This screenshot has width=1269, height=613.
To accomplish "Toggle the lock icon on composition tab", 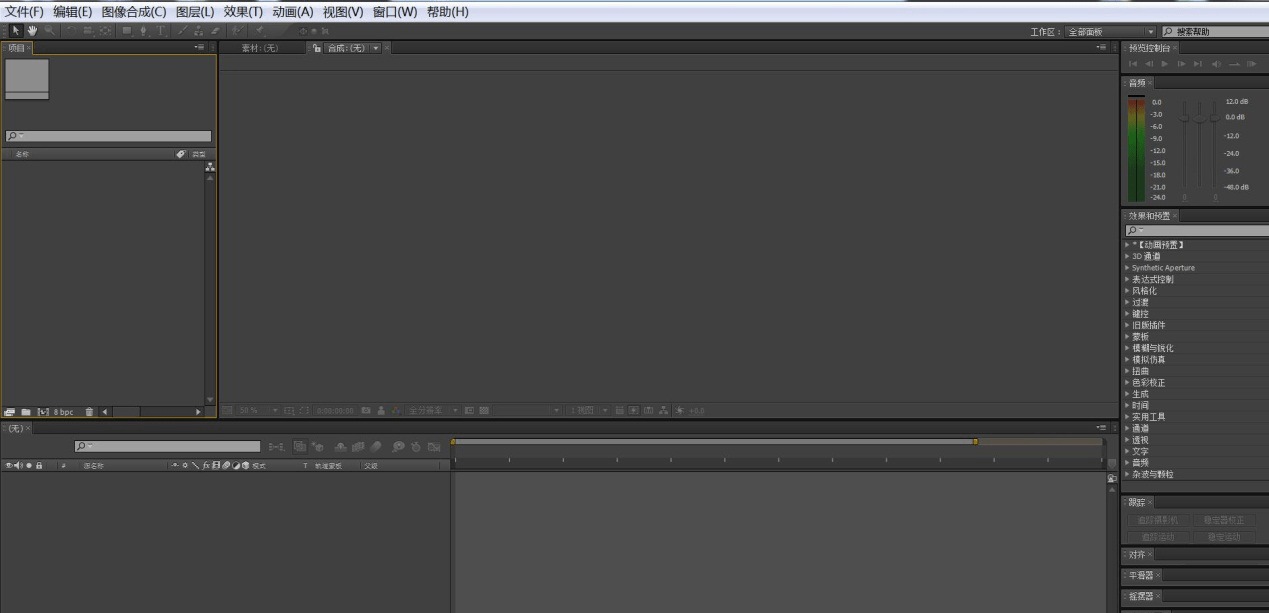I will pyautogui.click(x=317, y=48).
